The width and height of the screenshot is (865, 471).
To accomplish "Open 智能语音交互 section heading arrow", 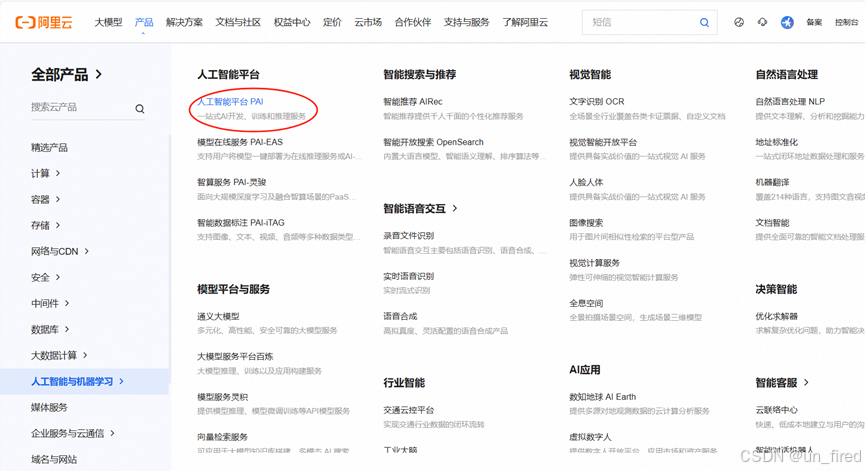I will pyautogui.click(x=455, y=208).
